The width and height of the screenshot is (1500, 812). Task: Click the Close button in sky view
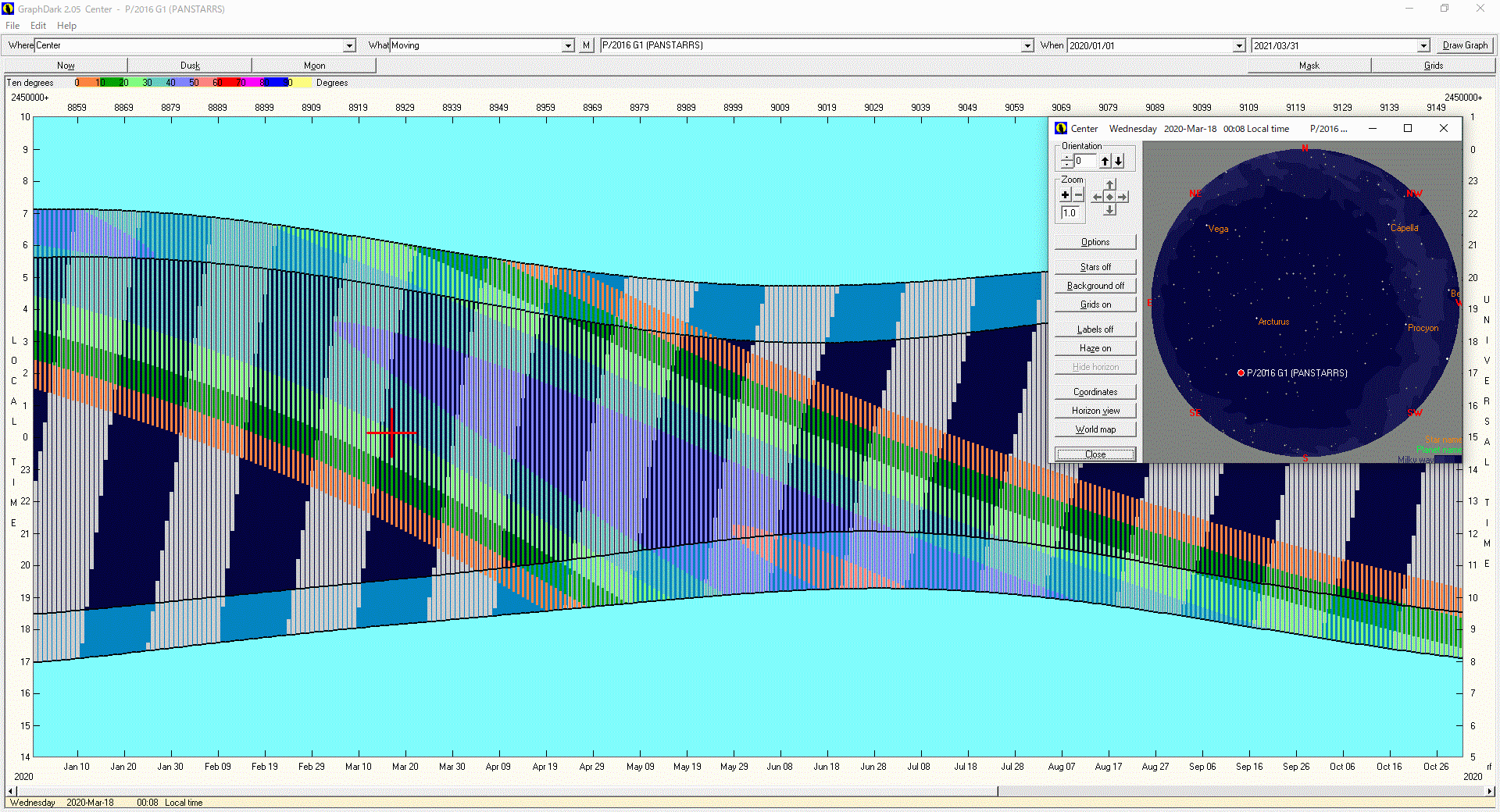click(x=1095, y=454)
